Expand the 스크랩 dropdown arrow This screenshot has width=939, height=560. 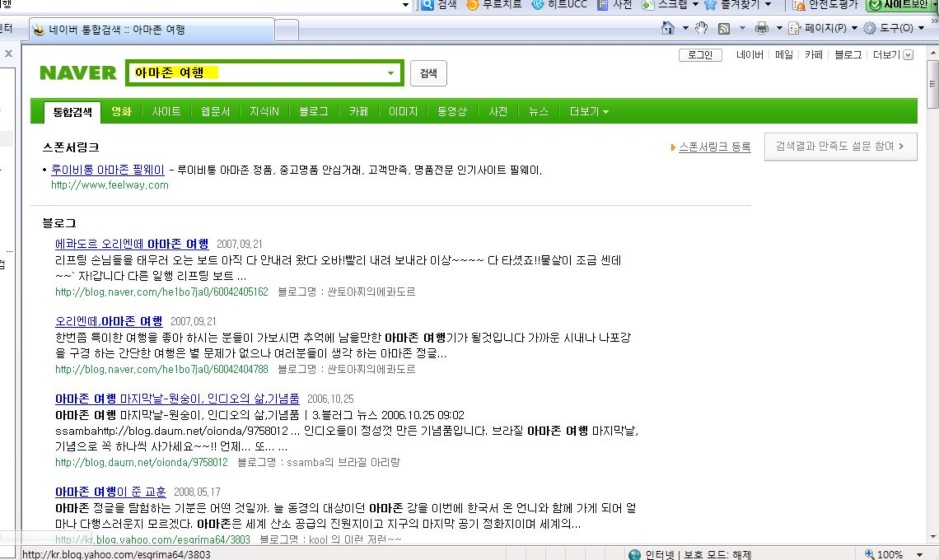click(x=695, y=5)
